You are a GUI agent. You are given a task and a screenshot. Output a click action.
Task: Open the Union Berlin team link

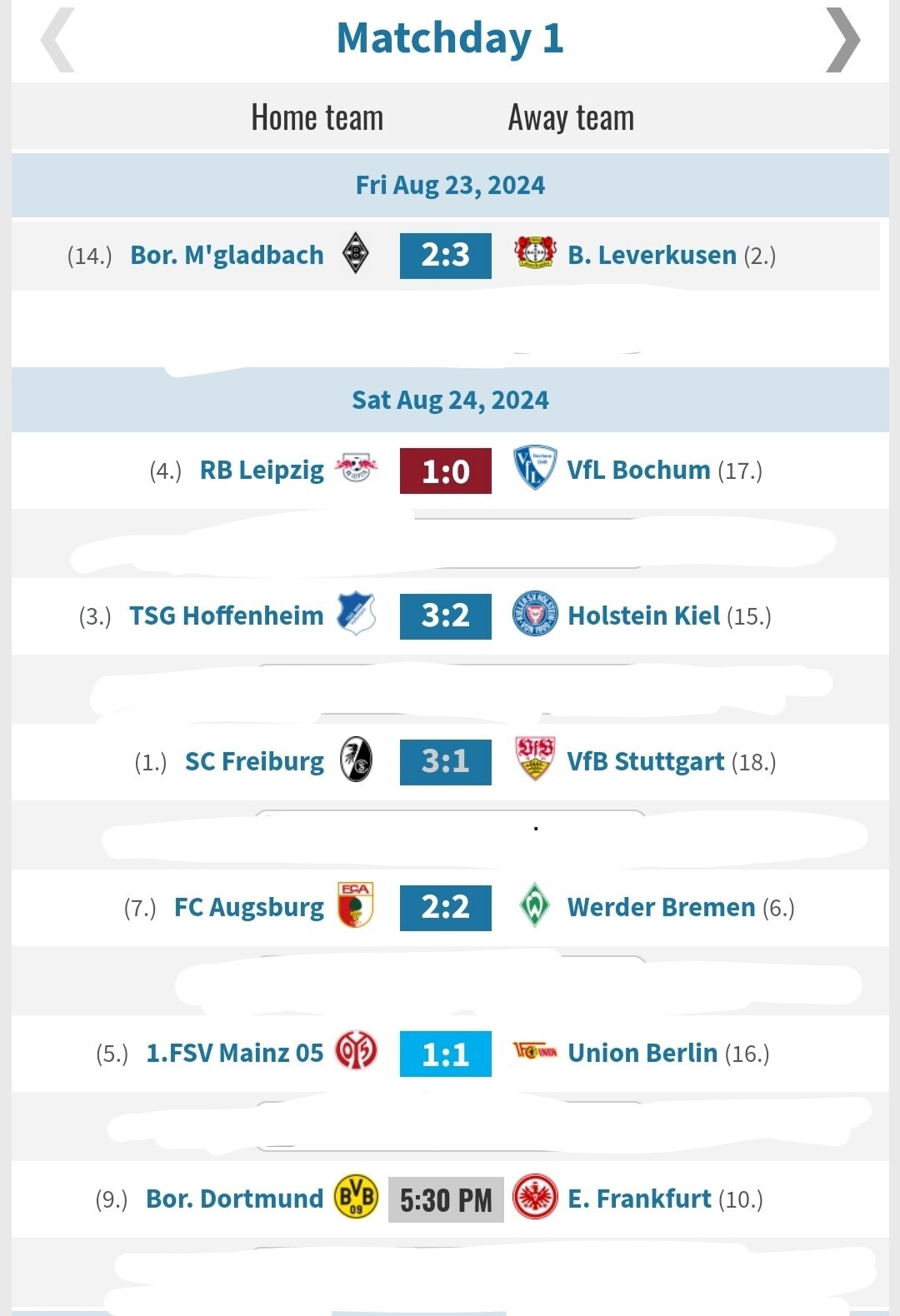[x=642, y=1053]
